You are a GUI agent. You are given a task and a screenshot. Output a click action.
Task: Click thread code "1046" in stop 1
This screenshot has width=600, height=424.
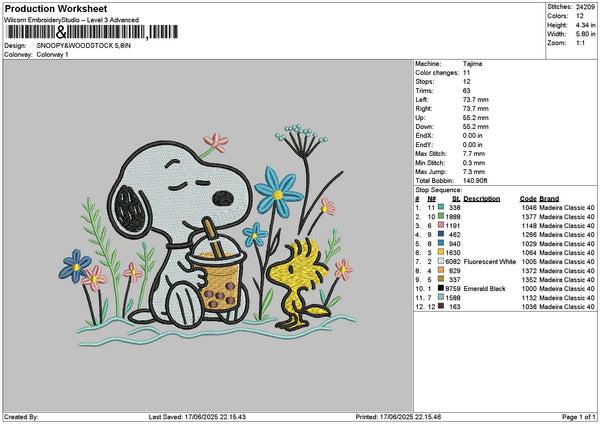click(x=529, y=207)
